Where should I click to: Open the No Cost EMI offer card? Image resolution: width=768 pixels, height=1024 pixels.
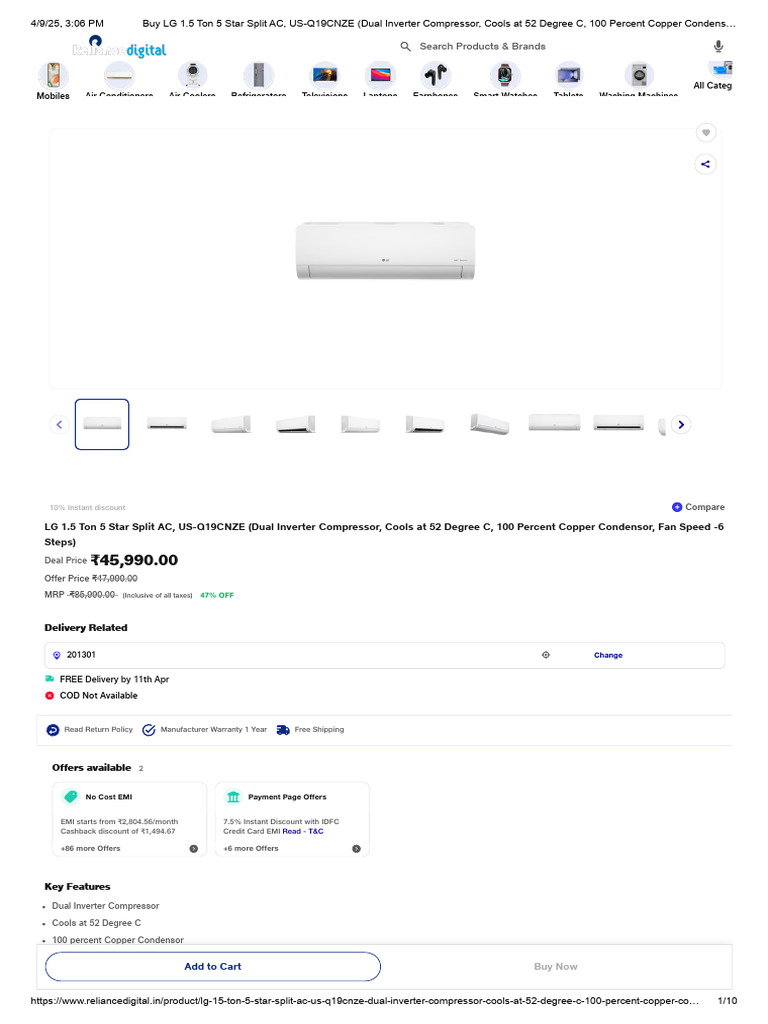point(129,820)
